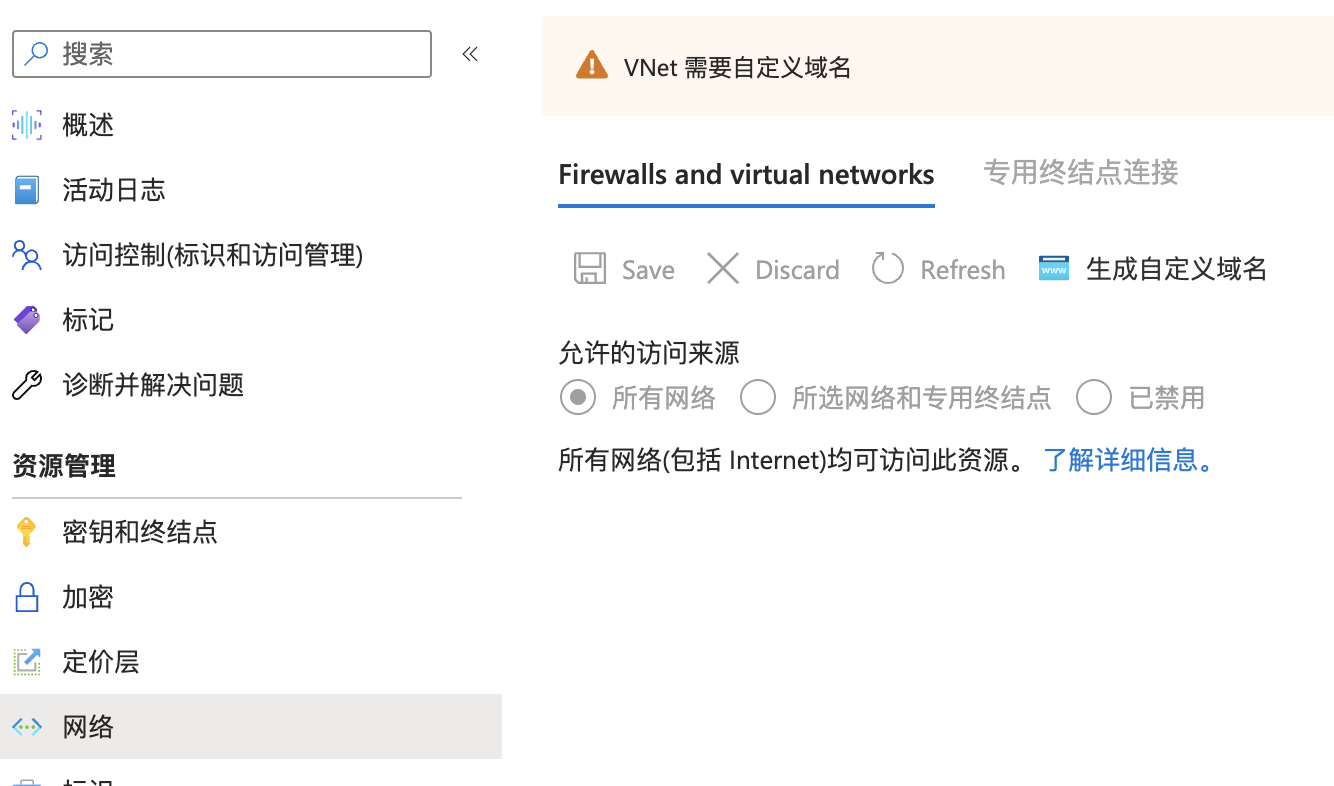1334x786 pixels.
Task: Click the Overview (概述) waveform icon
Action: coord(27,125)
